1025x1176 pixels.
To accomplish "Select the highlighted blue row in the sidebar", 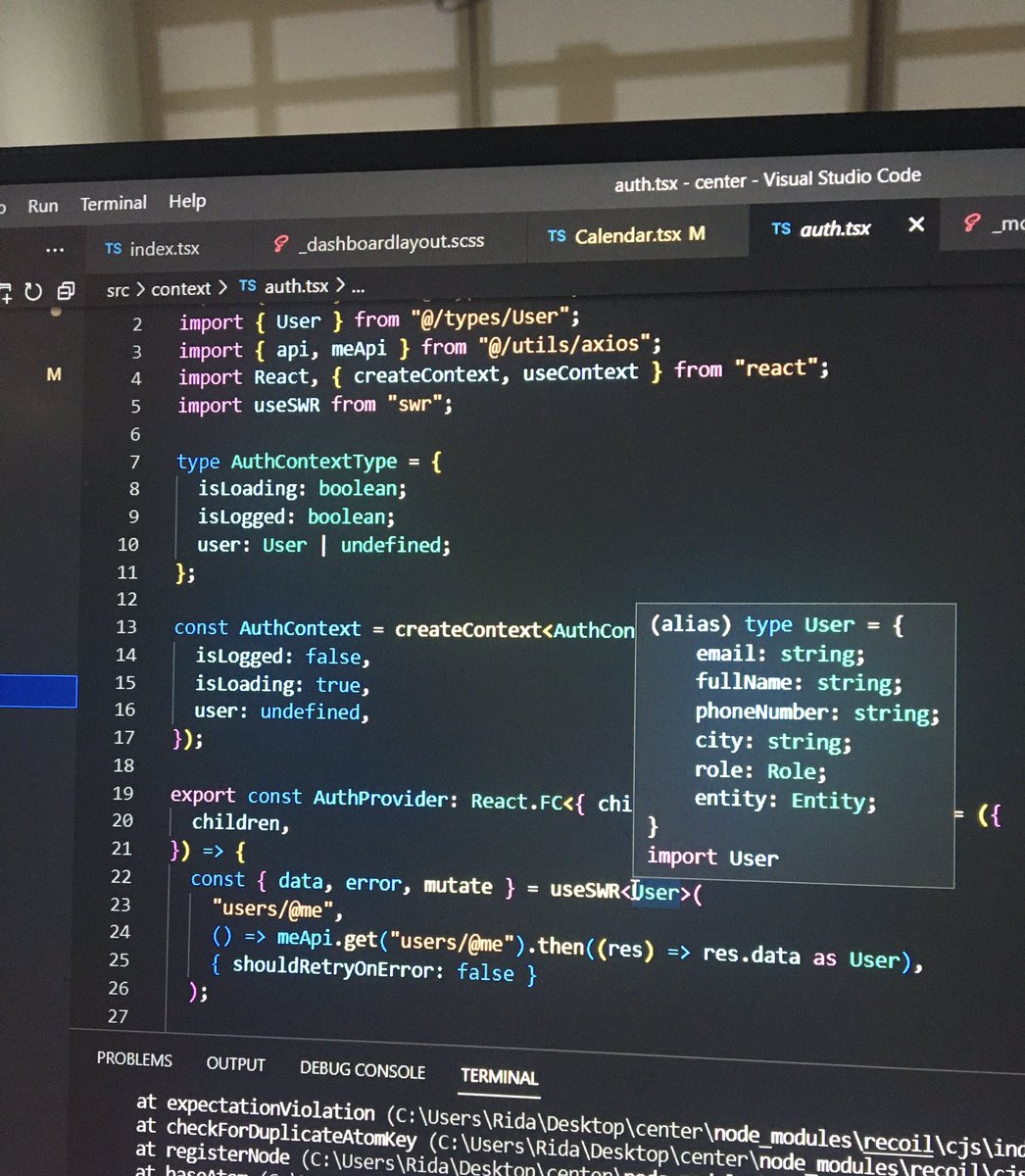I will click(37, 690).
